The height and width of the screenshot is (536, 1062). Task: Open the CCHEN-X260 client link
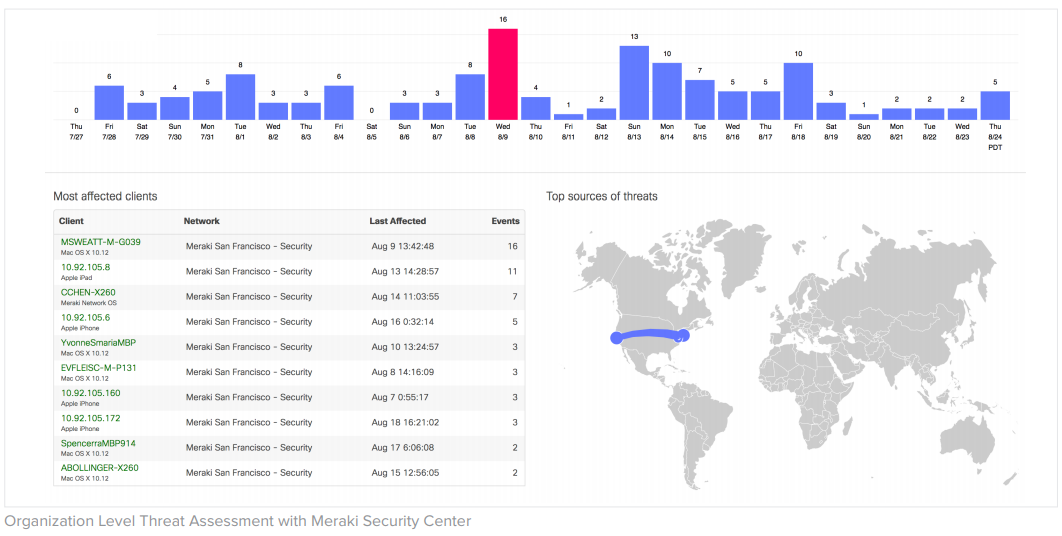click(x=87, y=292)
